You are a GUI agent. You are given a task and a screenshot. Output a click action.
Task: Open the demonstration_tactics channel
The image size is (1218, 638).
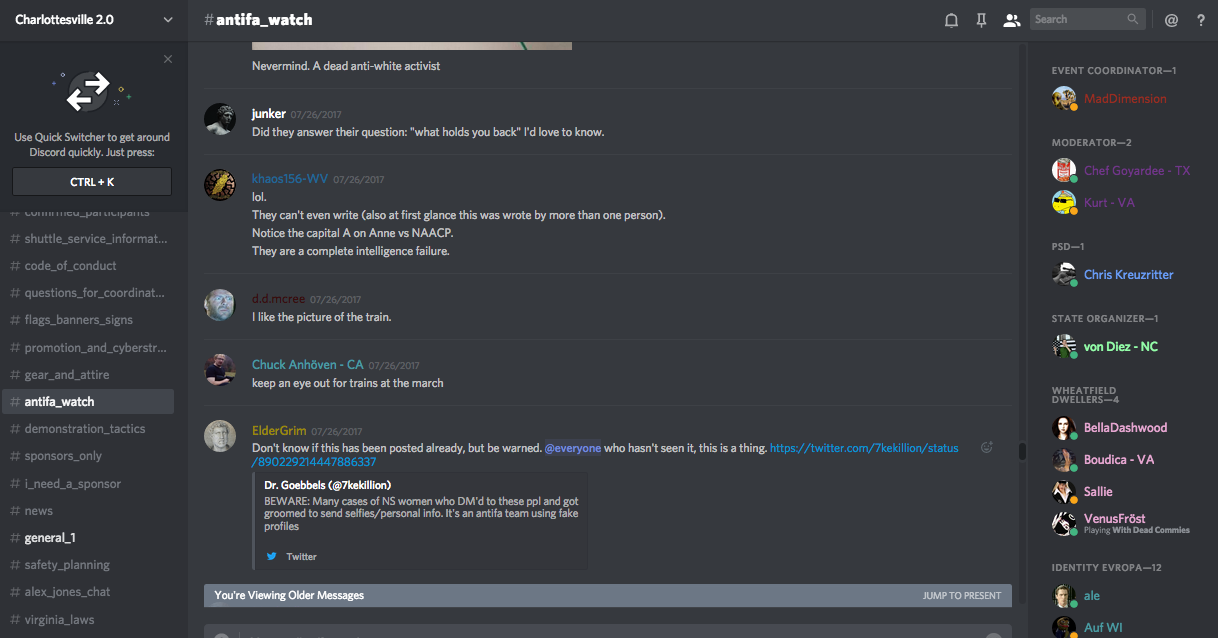[x=85, y=429]
